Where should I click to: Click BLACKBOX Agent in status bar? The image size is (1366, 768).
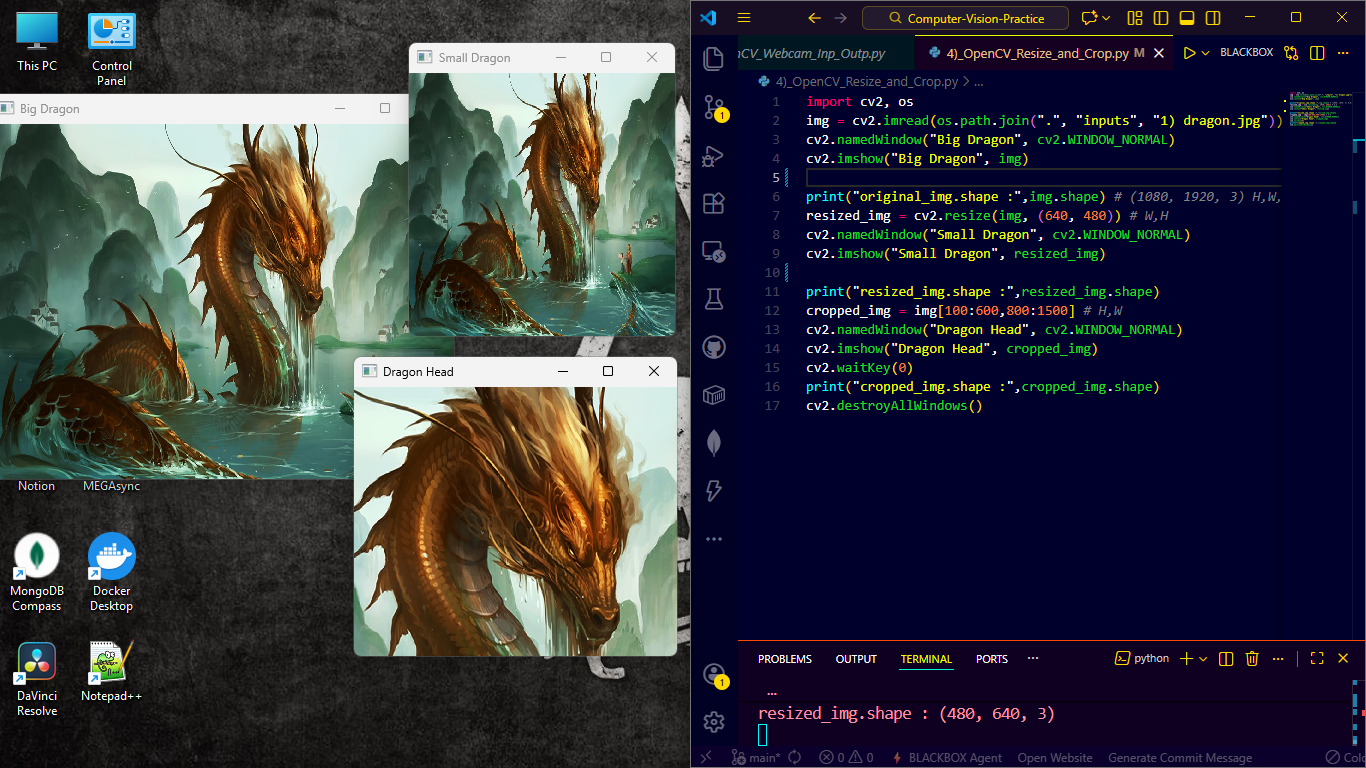(946, 758)
